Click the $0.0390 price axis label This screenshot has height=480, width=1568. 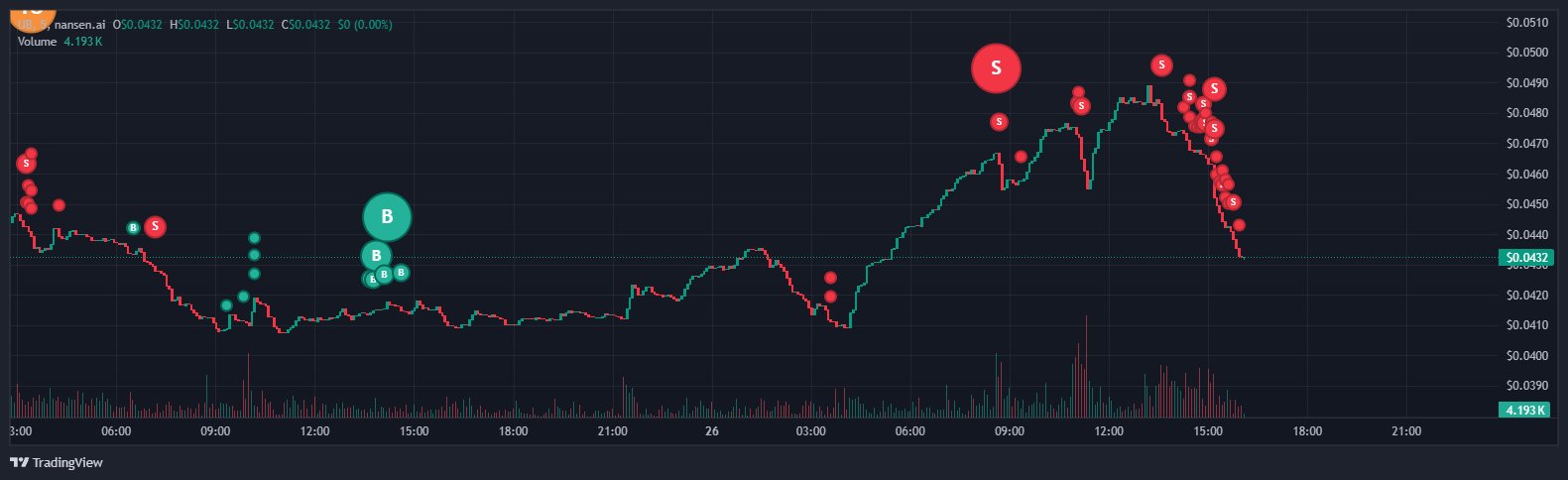coord(1526,386)
